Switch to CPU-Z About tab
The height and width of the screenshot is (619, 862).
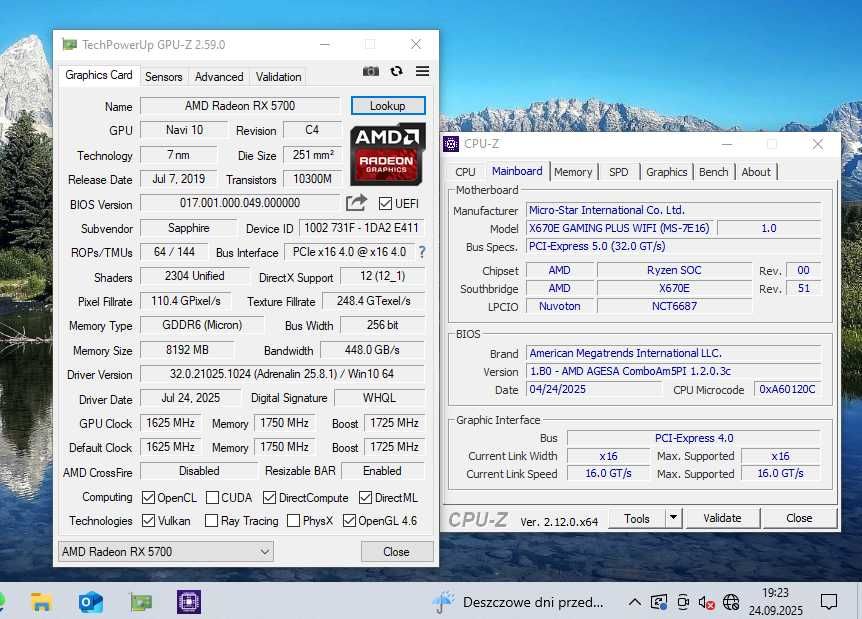(x=756, y=172)
